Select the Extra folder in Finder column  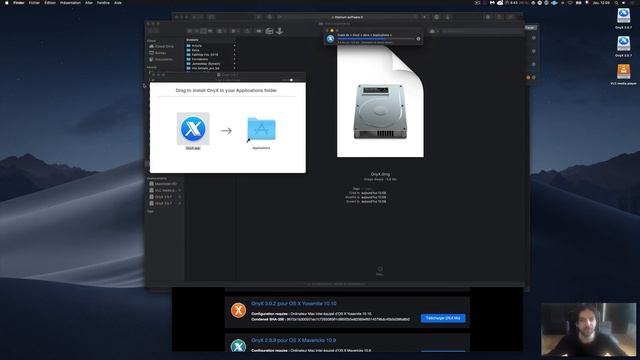click(x=196, y=50)
